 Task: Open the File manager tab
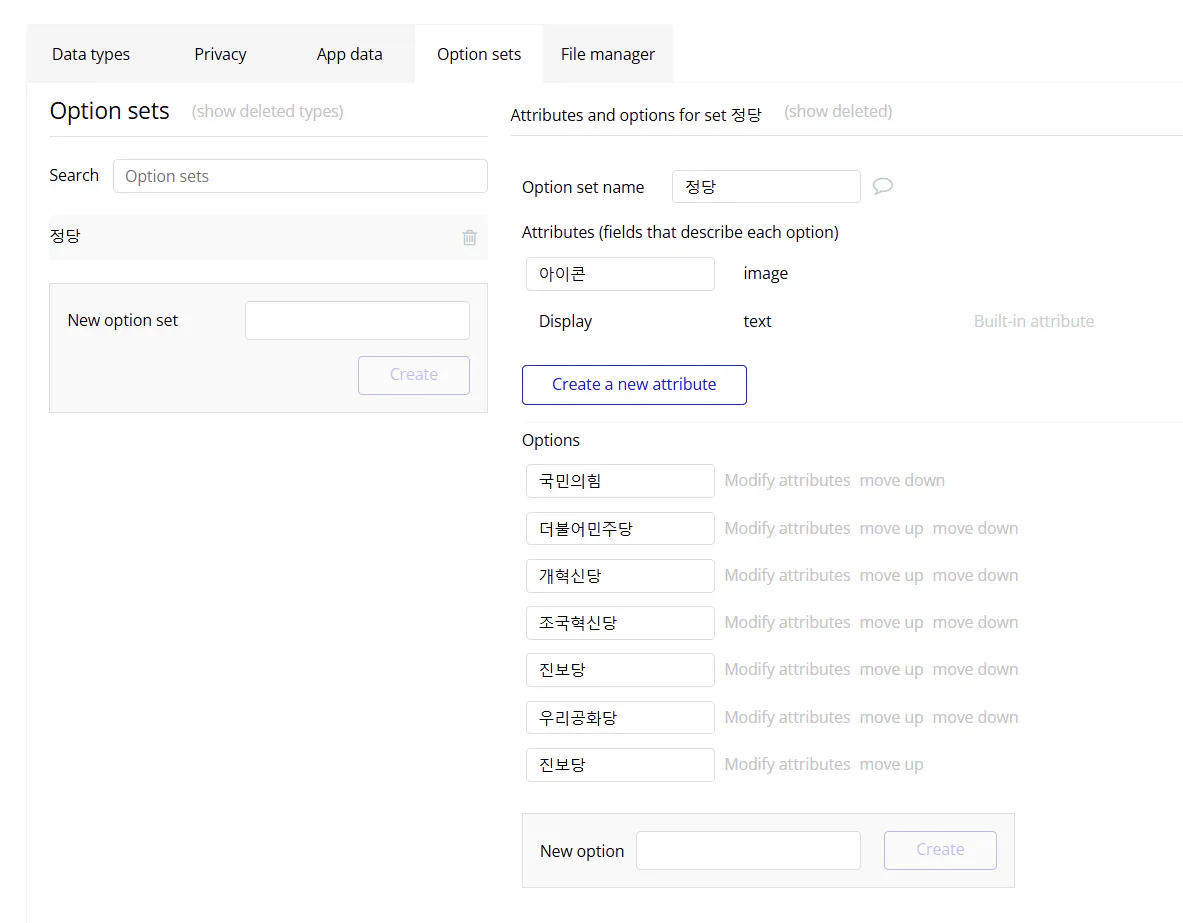[607, 54]
